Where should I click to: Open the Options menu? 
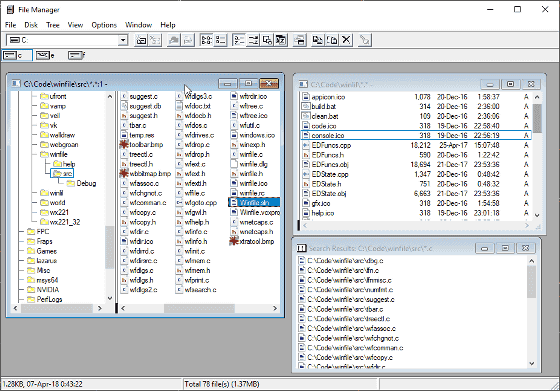pyautogui.click(x=104, y=25)
